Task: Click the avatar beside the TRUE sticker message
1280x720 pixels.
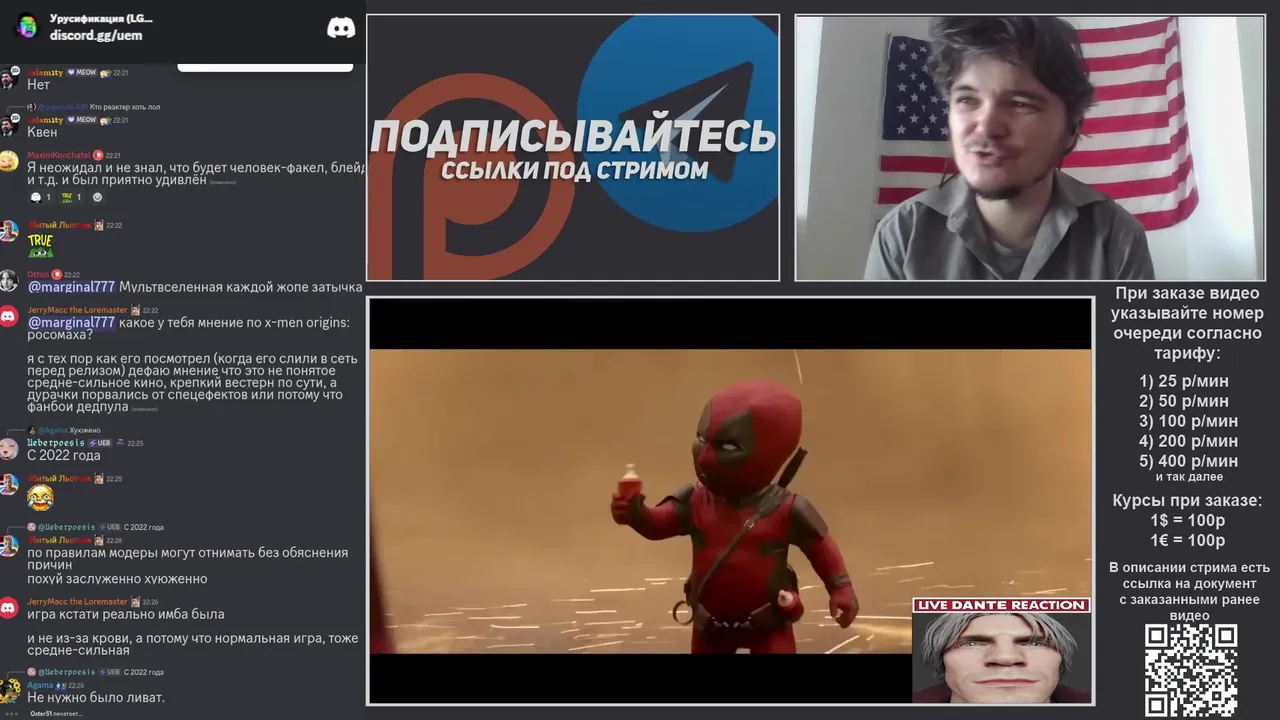Action: [x=8, y=231]
